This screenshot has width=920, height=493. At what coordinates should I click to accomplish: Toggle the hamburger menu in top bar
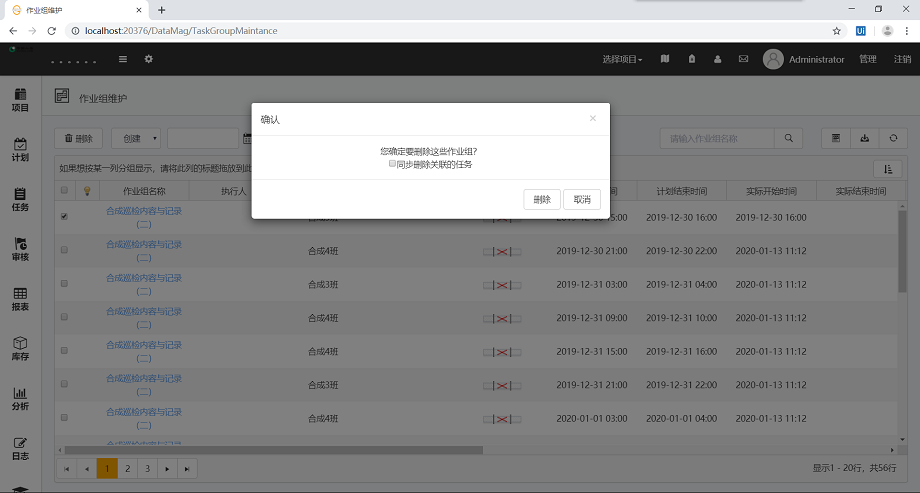[123, 59]
